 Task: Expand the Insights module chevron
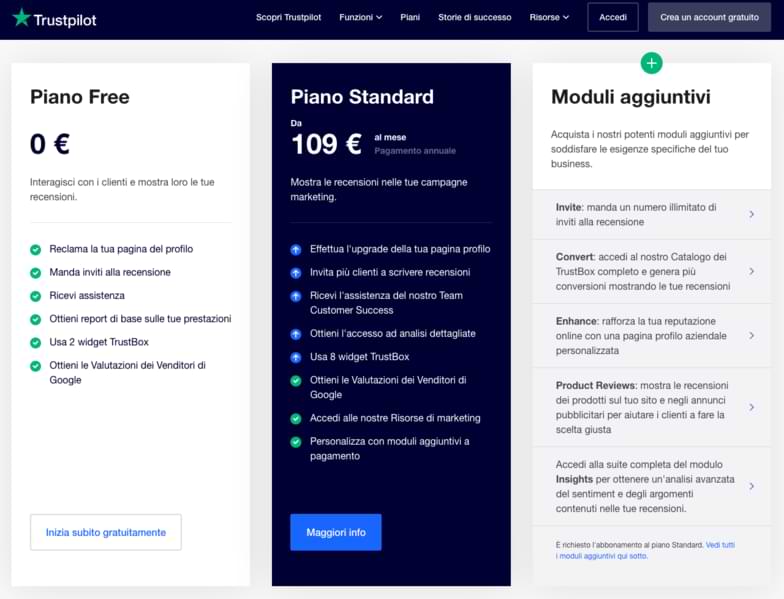pyautogui.click(x=752, y=486)
